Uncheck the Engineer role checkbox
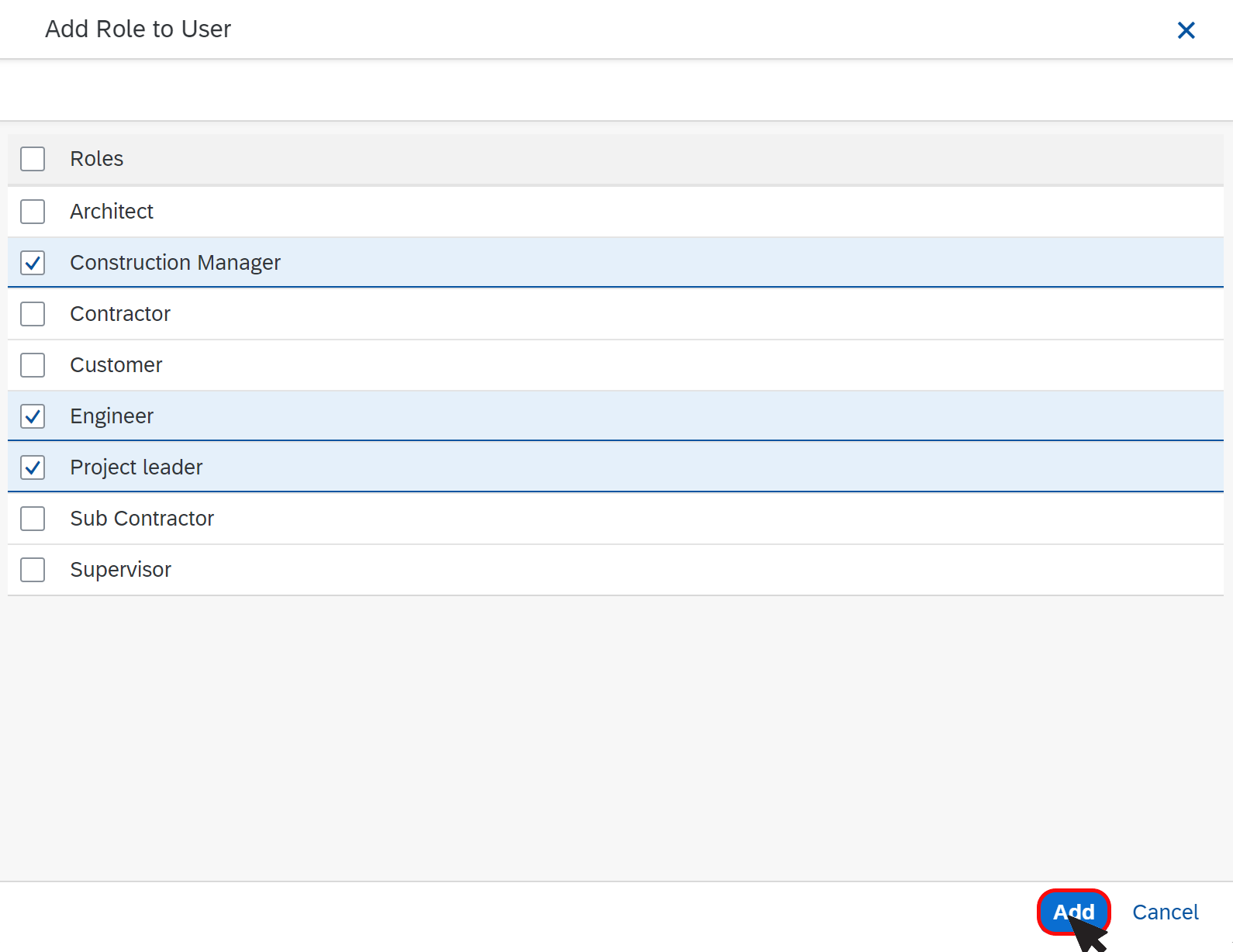The width and height of the screenshot is (1233, 952). [x=33, y=416]
